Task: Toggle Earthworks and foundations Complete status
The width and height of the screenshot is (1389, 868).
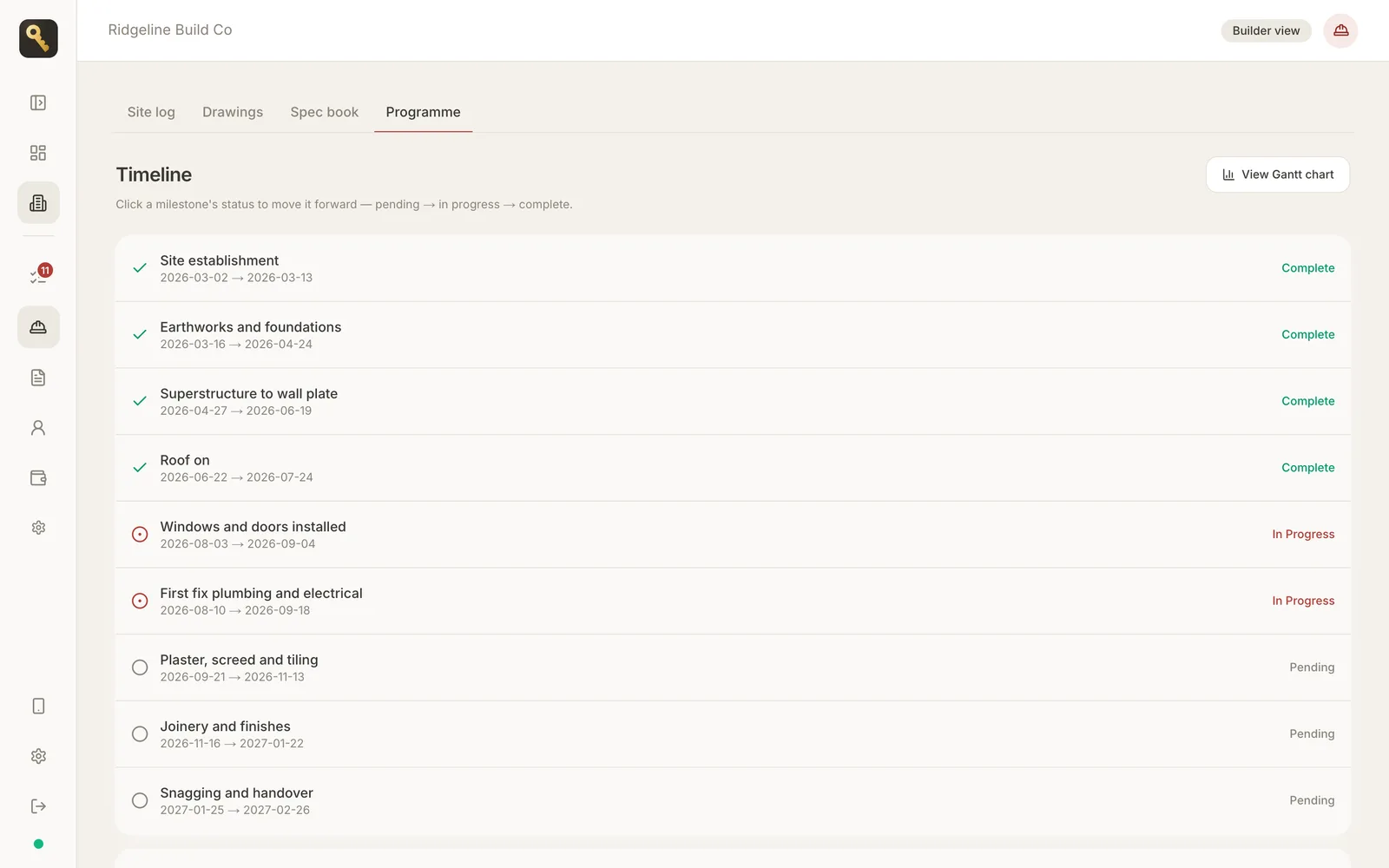Action: [1308, 335]
